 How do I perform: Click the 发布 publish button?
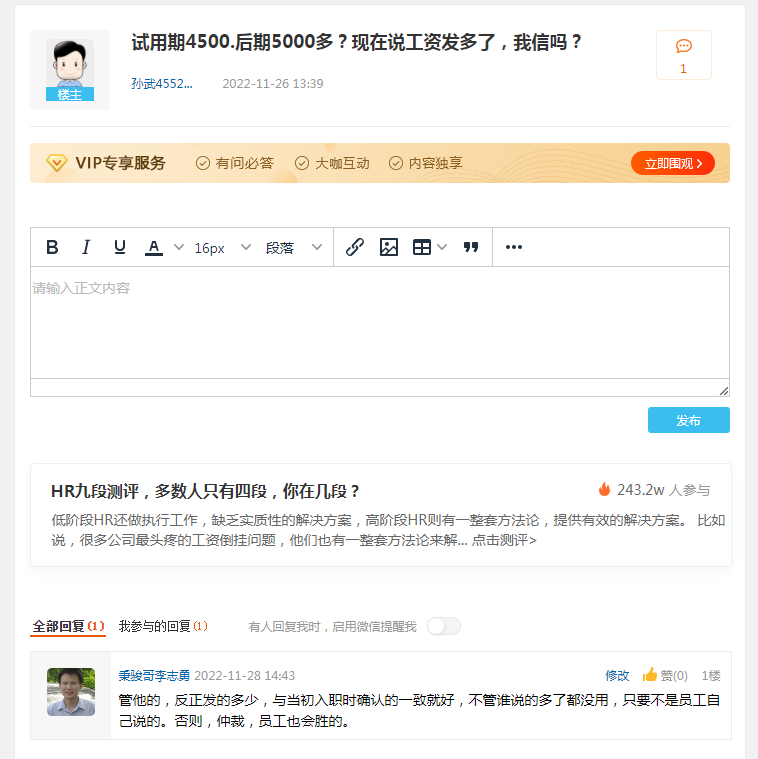688,420
